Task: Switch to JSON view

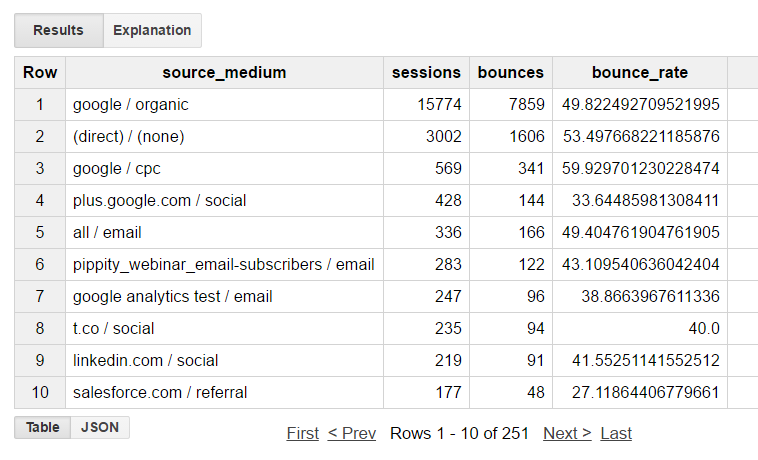Action: point(100,427)
